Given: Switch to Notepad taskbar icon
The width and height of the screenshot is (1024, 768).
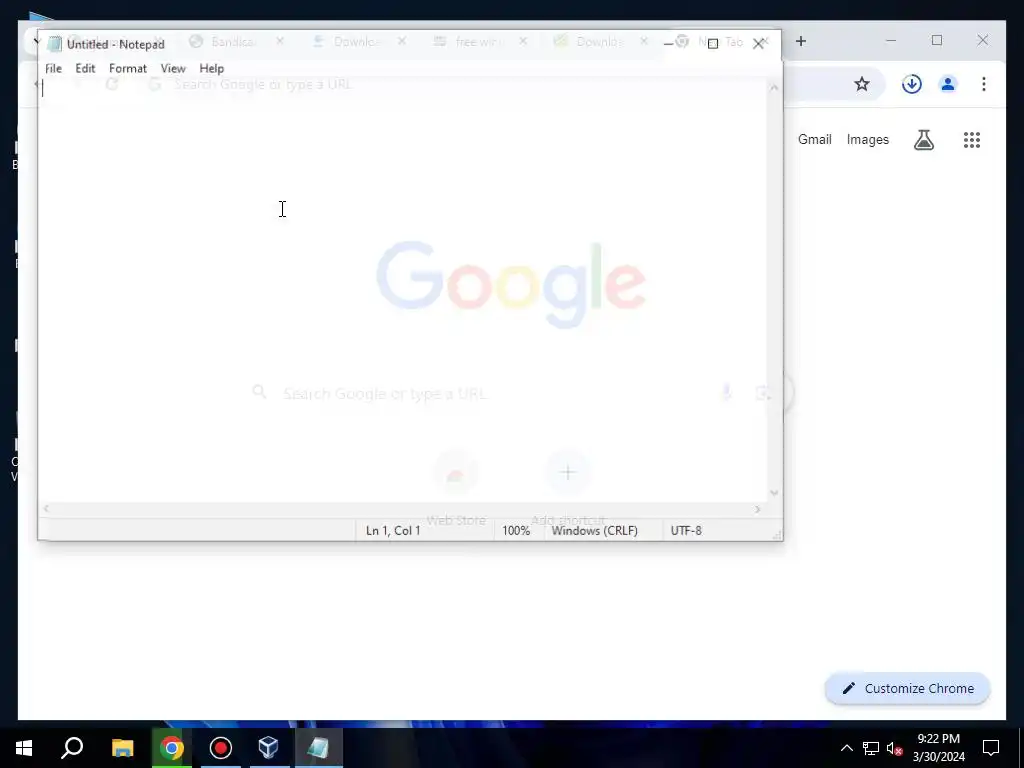Looking at the screenshot, I should [x=319, y=748].
